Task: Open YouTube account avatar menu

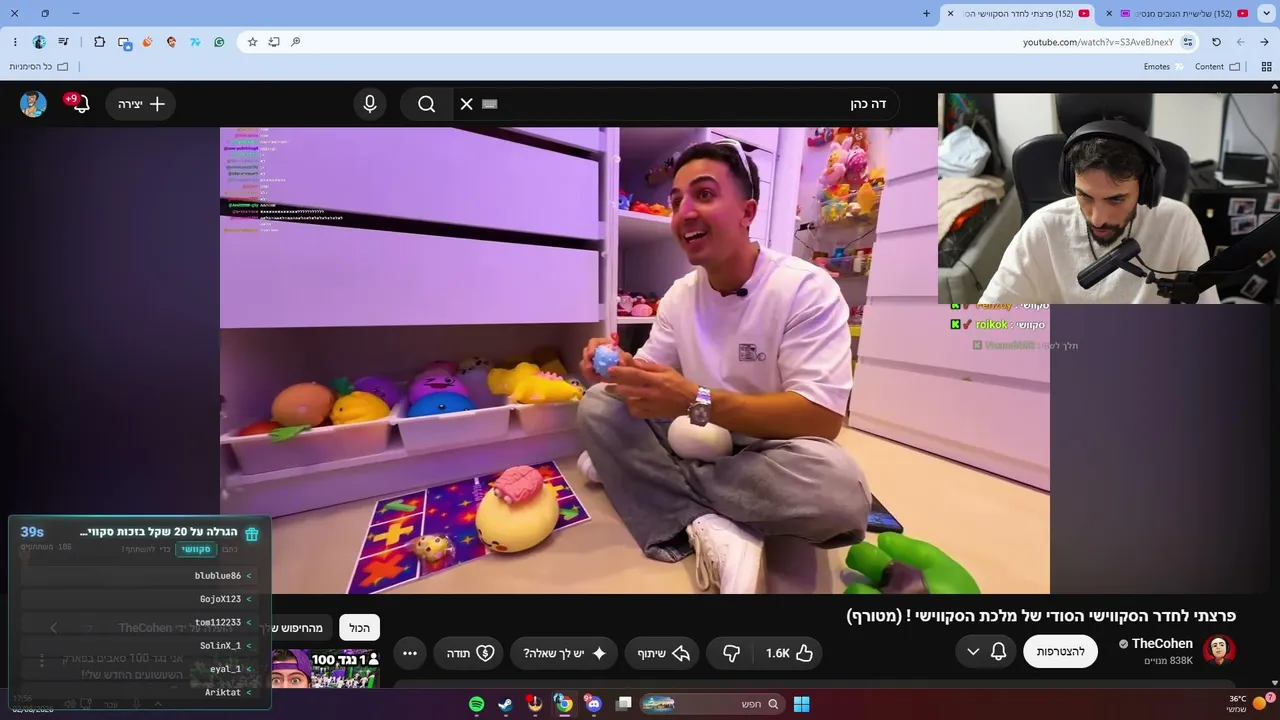Action: click(x=33, y=104)
